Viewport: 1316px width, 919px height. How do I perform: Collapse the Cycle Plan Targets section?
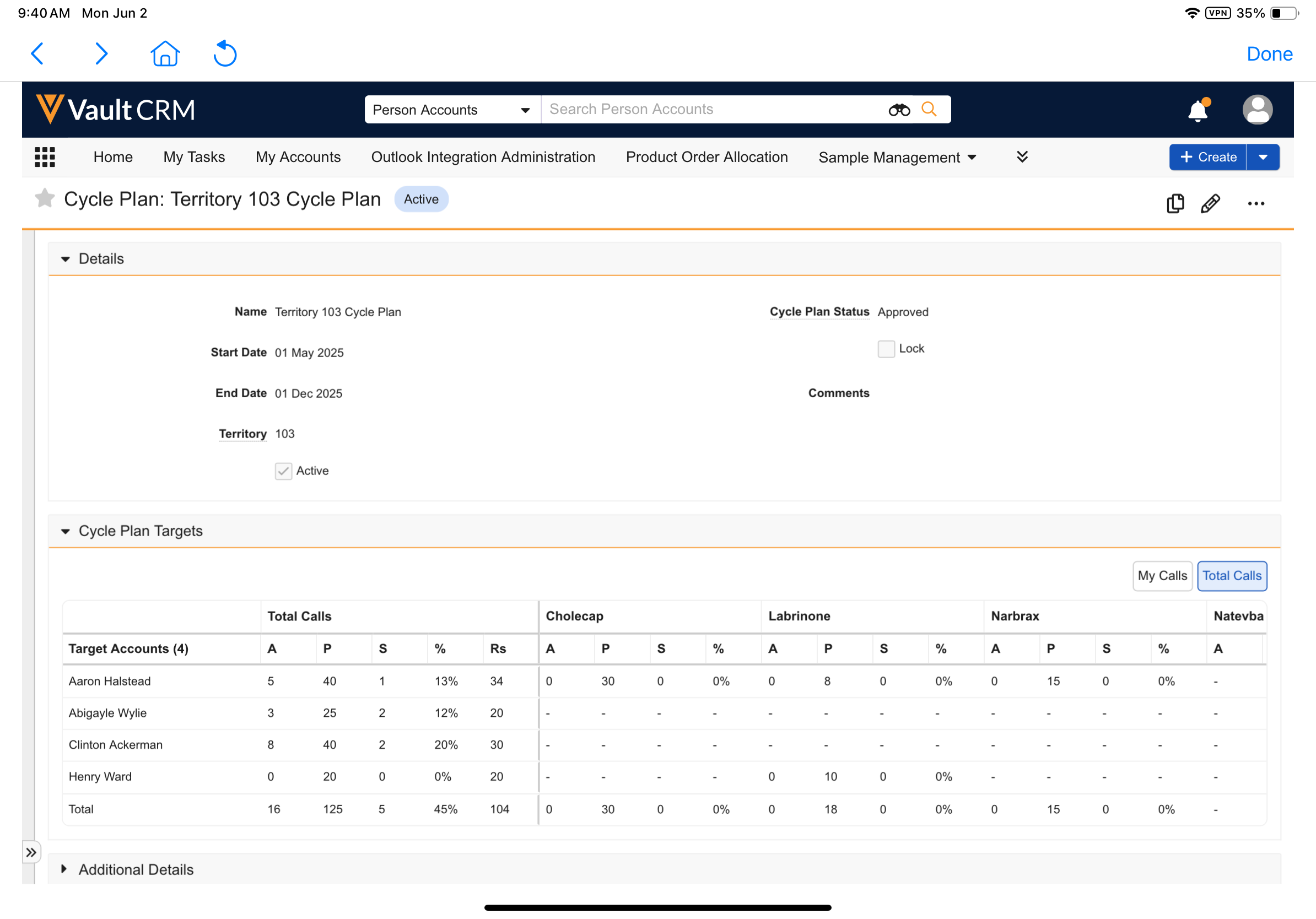(66, 531)
